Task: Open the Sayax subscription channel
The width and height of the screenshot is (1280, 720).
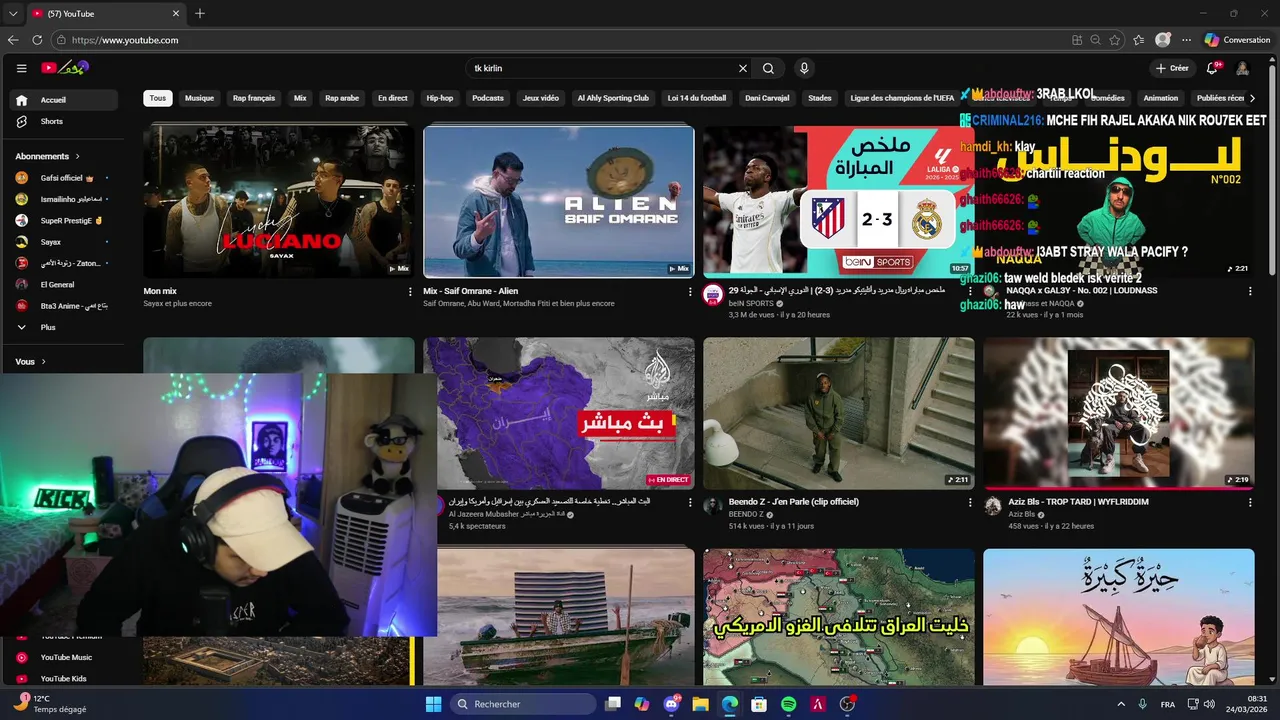Action: (64, 242)
